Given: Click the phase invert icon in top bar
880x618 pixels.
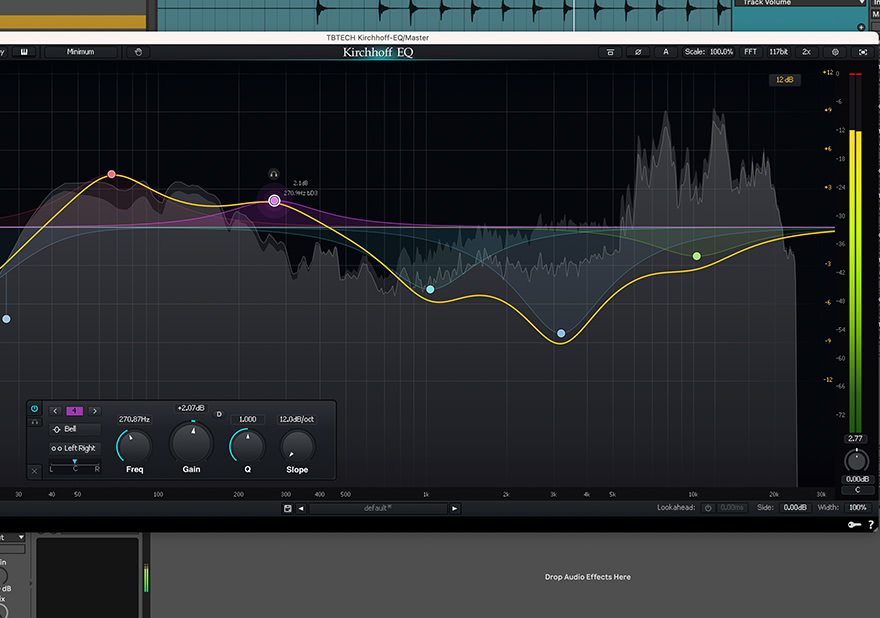Looking at the screenshot, I should pyautogui.click(x=639, y=52).
